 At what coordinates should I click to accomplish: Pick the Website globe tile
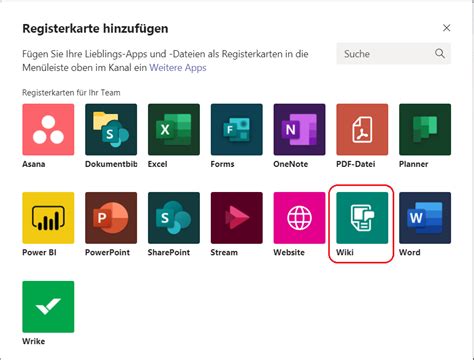click(299, 218)
